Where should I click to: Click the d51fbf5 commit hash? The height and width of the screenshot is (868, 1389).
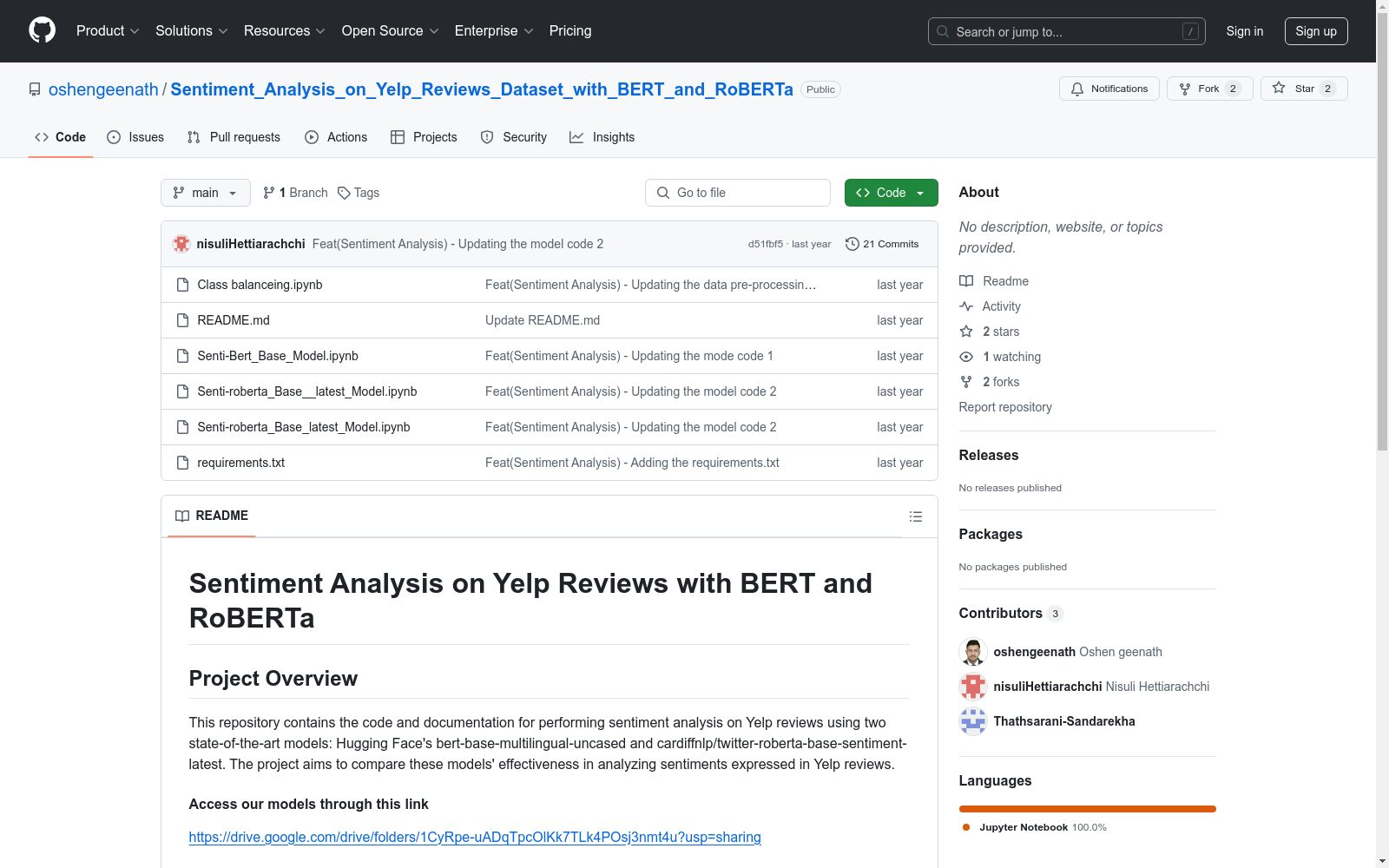point(766,245)
